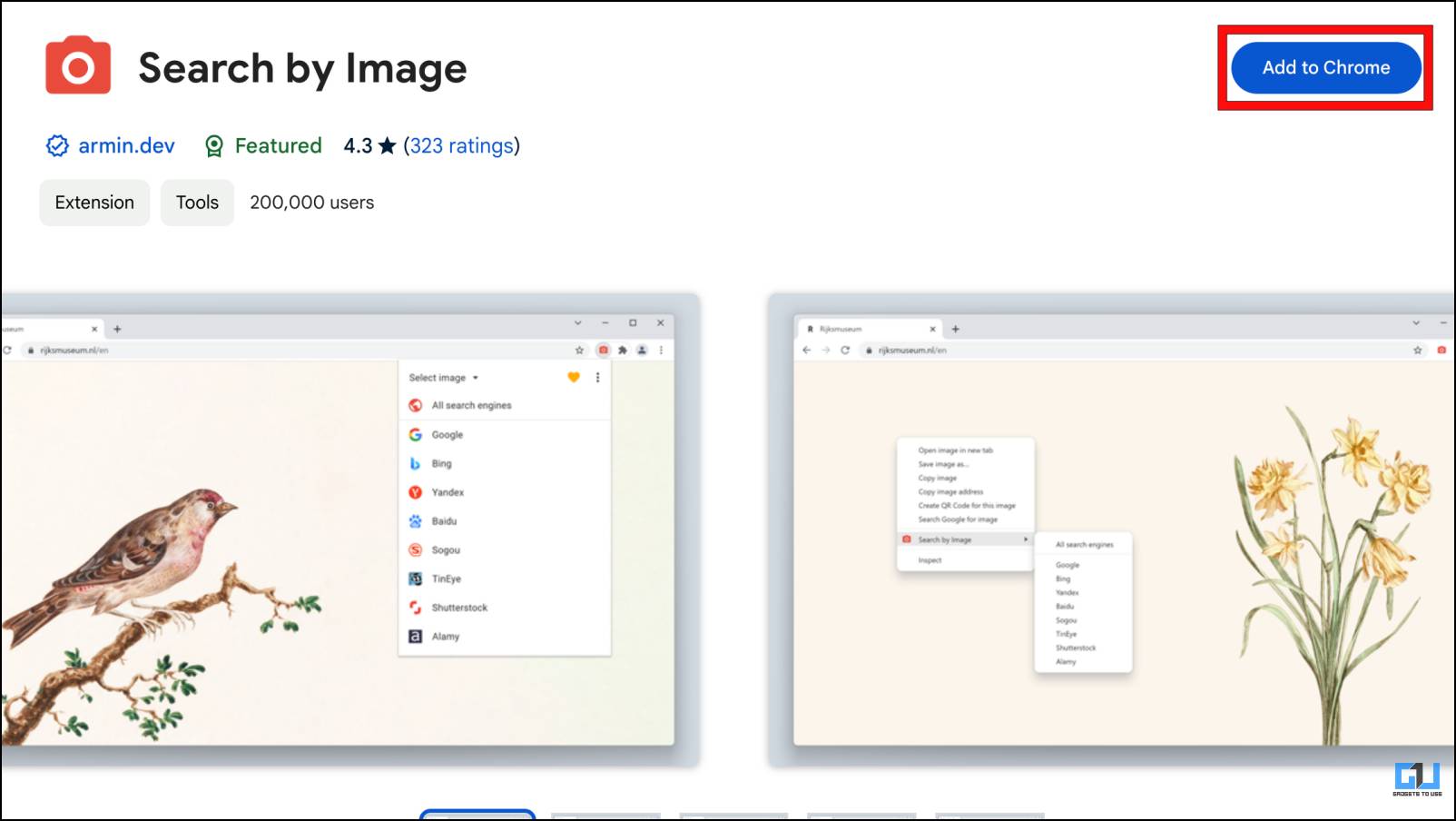Click red extension toolbar icon in bird preview

[x=603, y=350]
